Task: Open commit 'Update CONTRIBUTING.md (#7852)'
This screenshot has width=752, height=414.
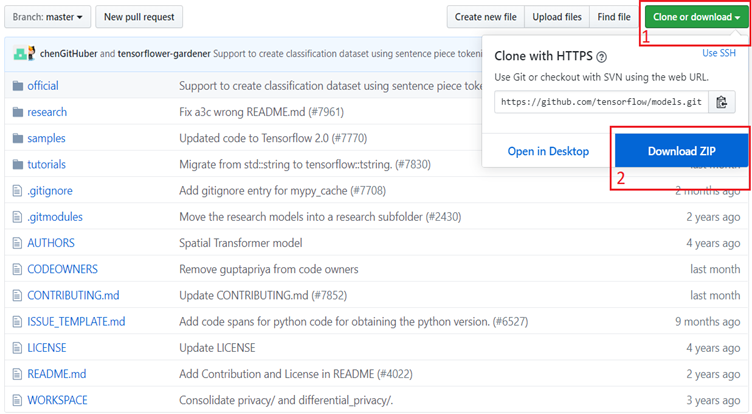Action: [263, 296]
